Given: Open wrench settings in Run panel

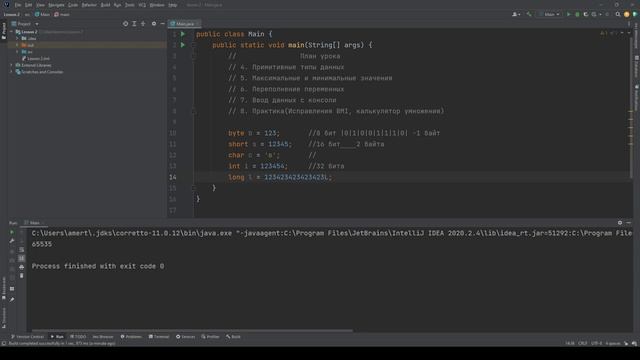Looking at the screenshot, I should [x=12, y=241].
